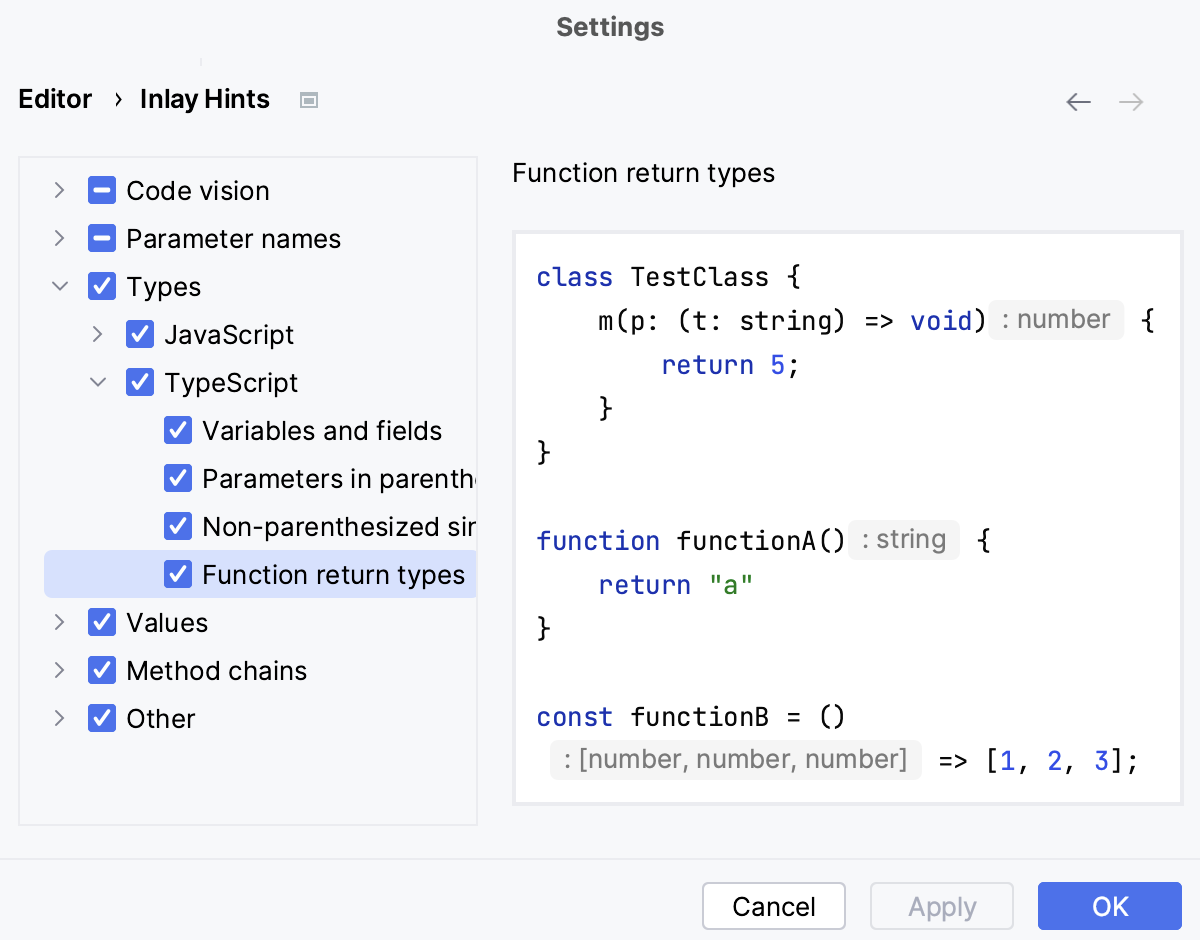This screenshot has height=940, width=1200.
Task: Select the Method chains settings entry
Action: point(216,670)
